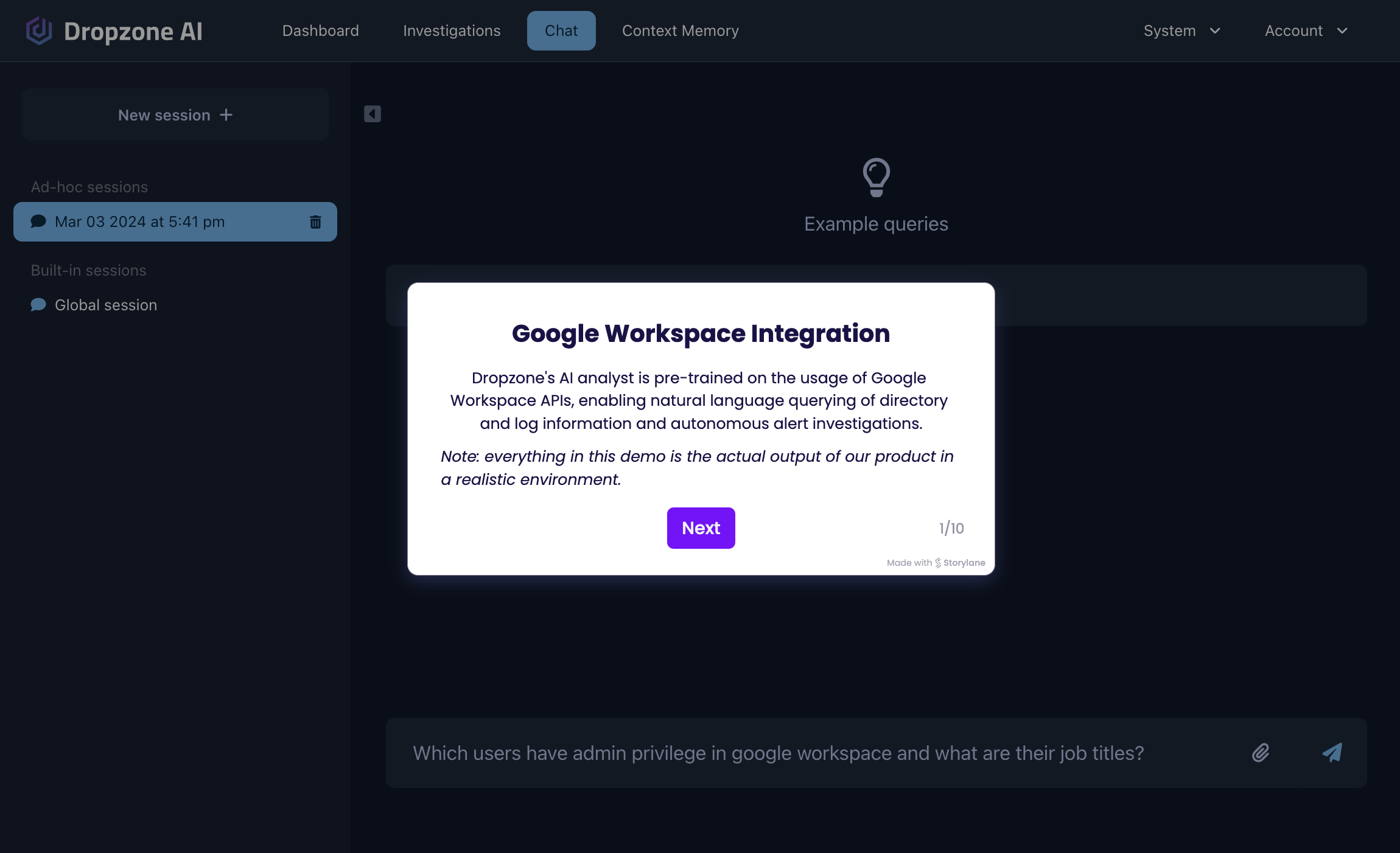Image resolution: width=1400 pixels, height=853 pixels.
Task: Expand the System dropdown menu
Action: (1182, 31)
